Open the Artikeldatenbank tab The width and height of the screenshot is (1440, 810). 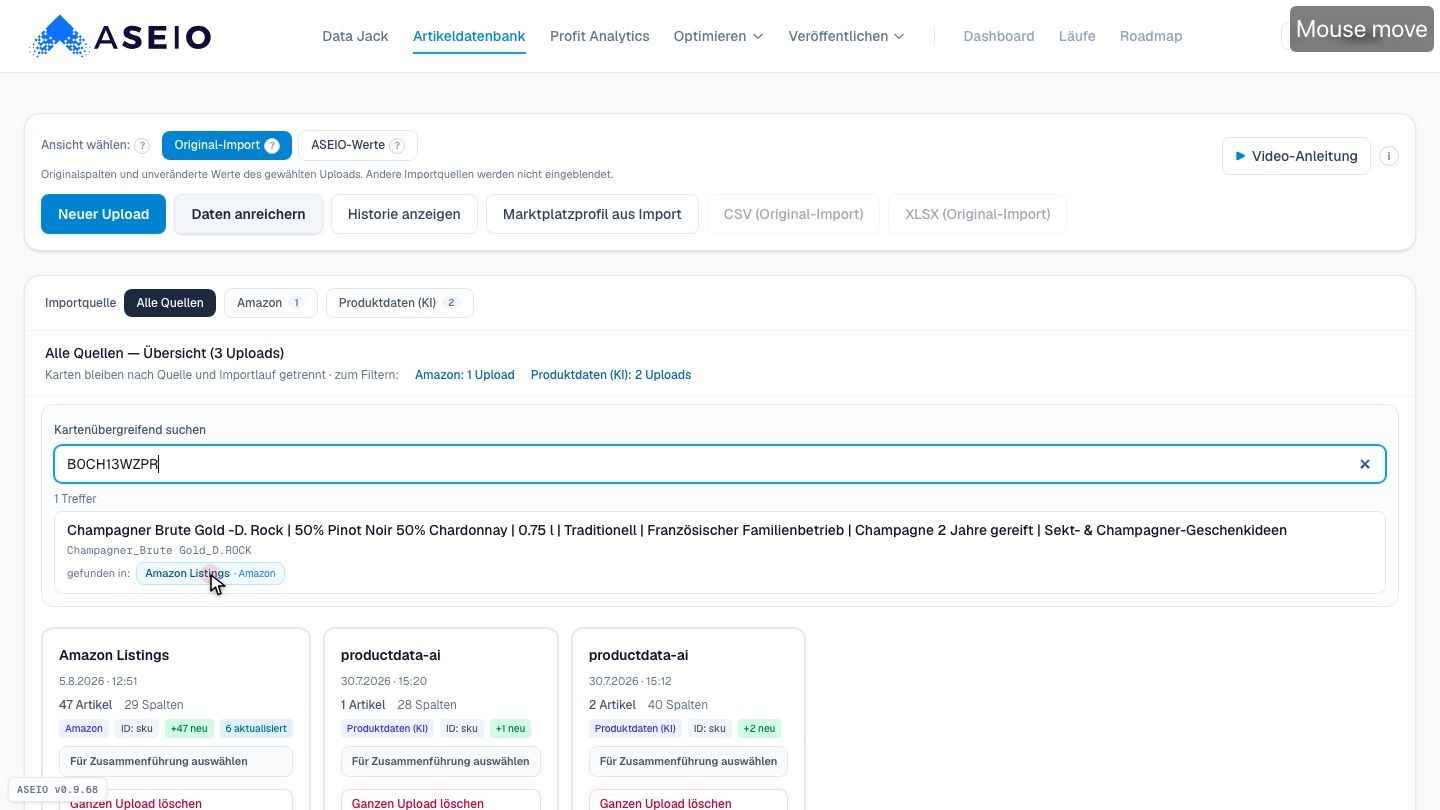pyautogui.click(x=469, y=36)
